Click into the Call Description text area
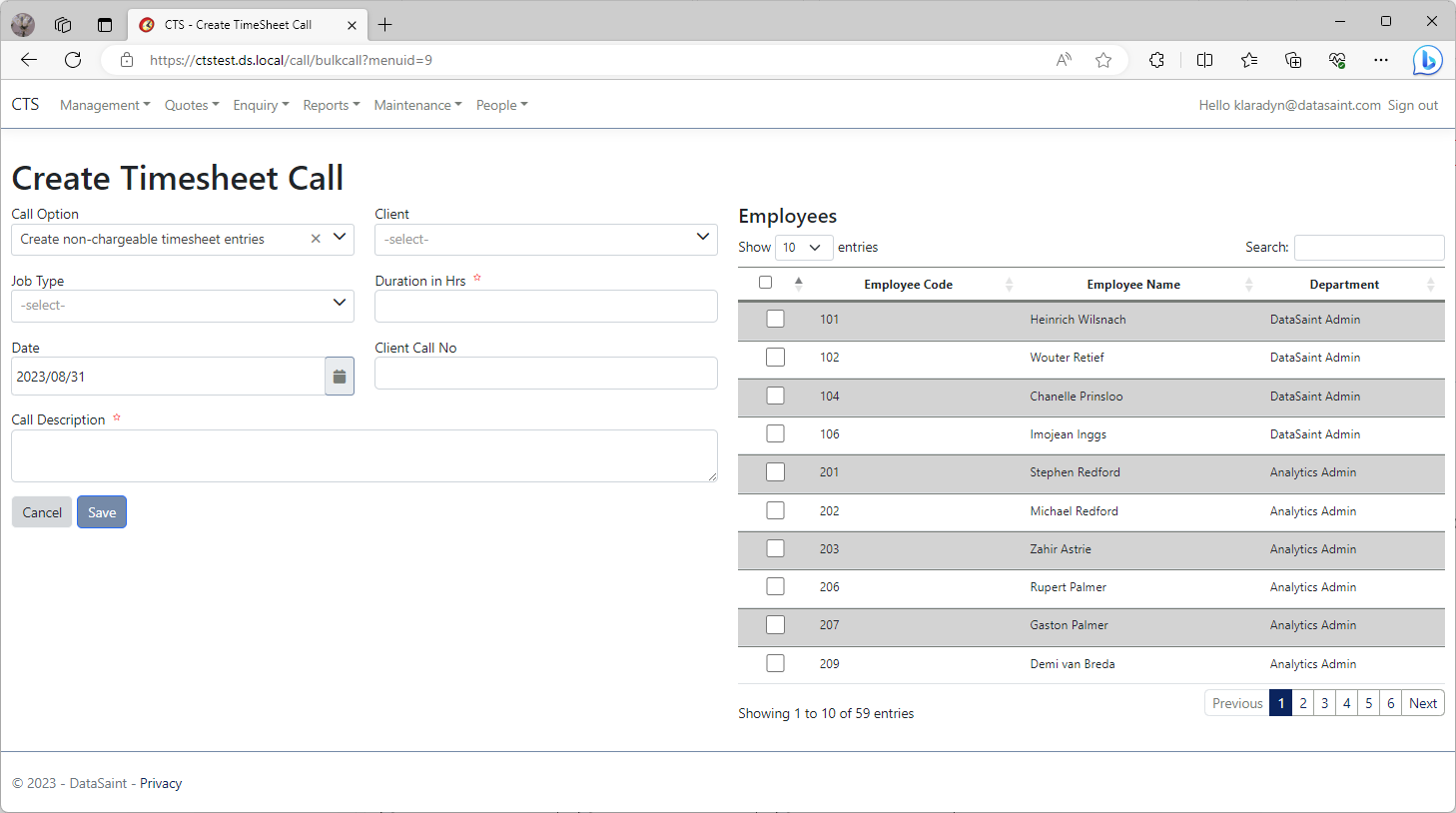1456x813 pixels. coord(364,455)
